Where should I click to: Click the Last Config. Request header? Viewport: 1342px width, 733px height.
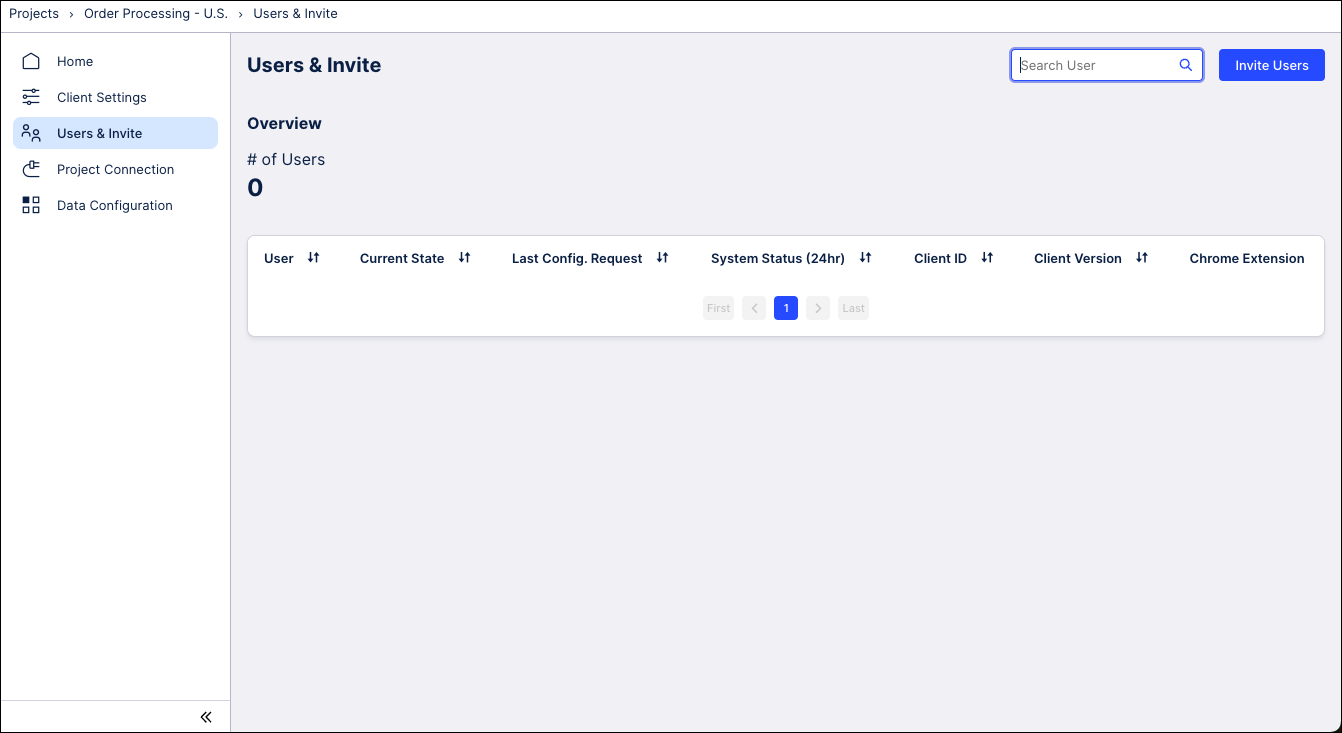tap(577, 258)
